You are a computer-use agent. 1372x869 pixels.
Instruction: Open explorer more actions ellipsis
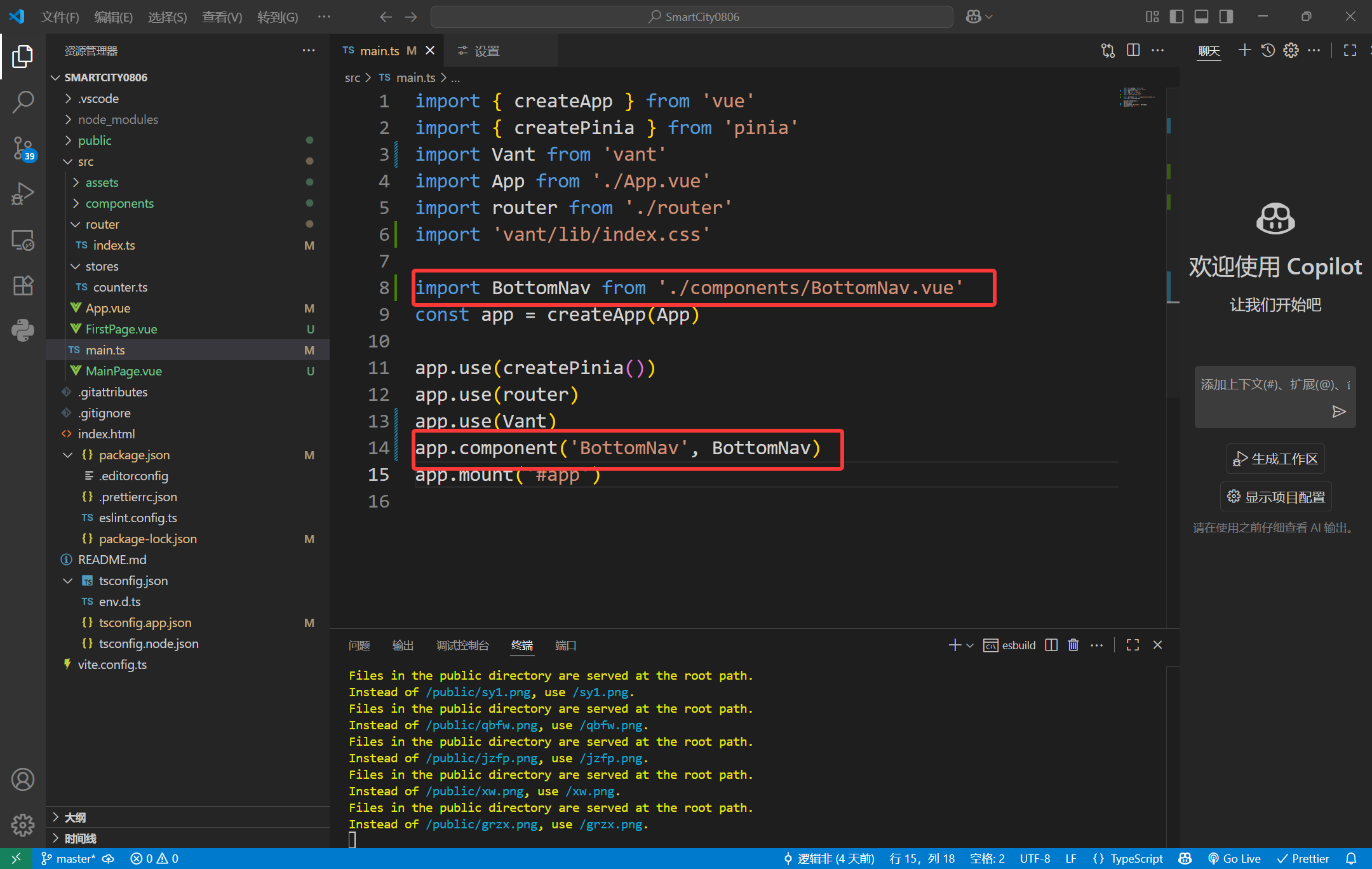click(309, 50)
